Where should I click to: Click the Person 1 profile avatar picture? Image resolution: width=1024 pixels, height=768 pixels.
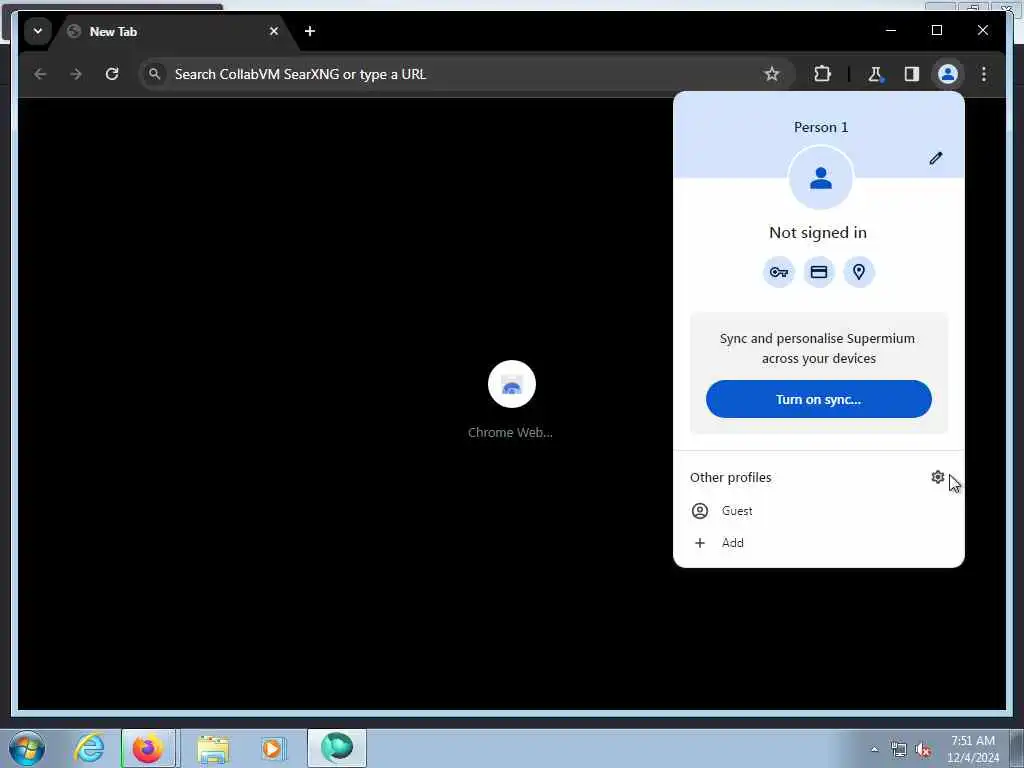click(820, 178)
